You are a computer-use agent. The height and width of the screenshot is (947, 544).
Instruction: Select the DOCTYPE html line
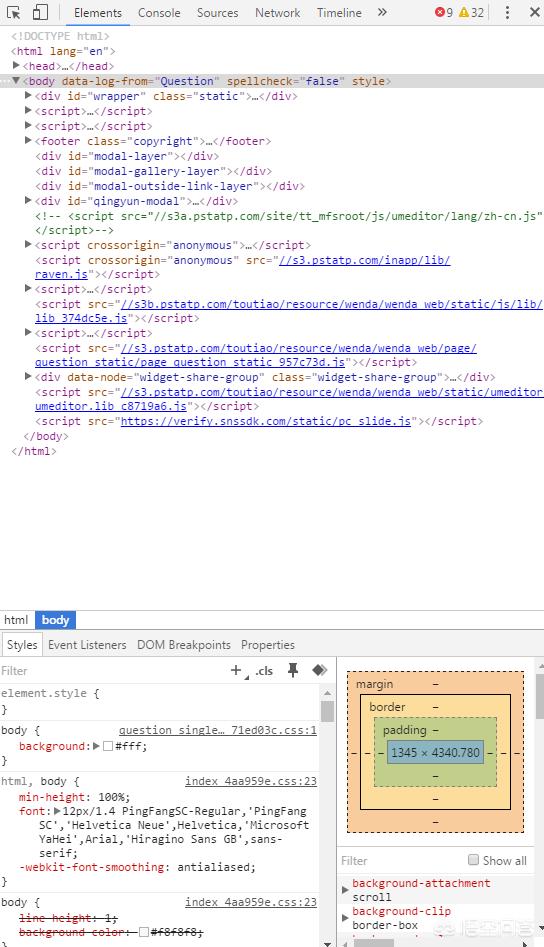pyautogui.click(x=60, y=36)
